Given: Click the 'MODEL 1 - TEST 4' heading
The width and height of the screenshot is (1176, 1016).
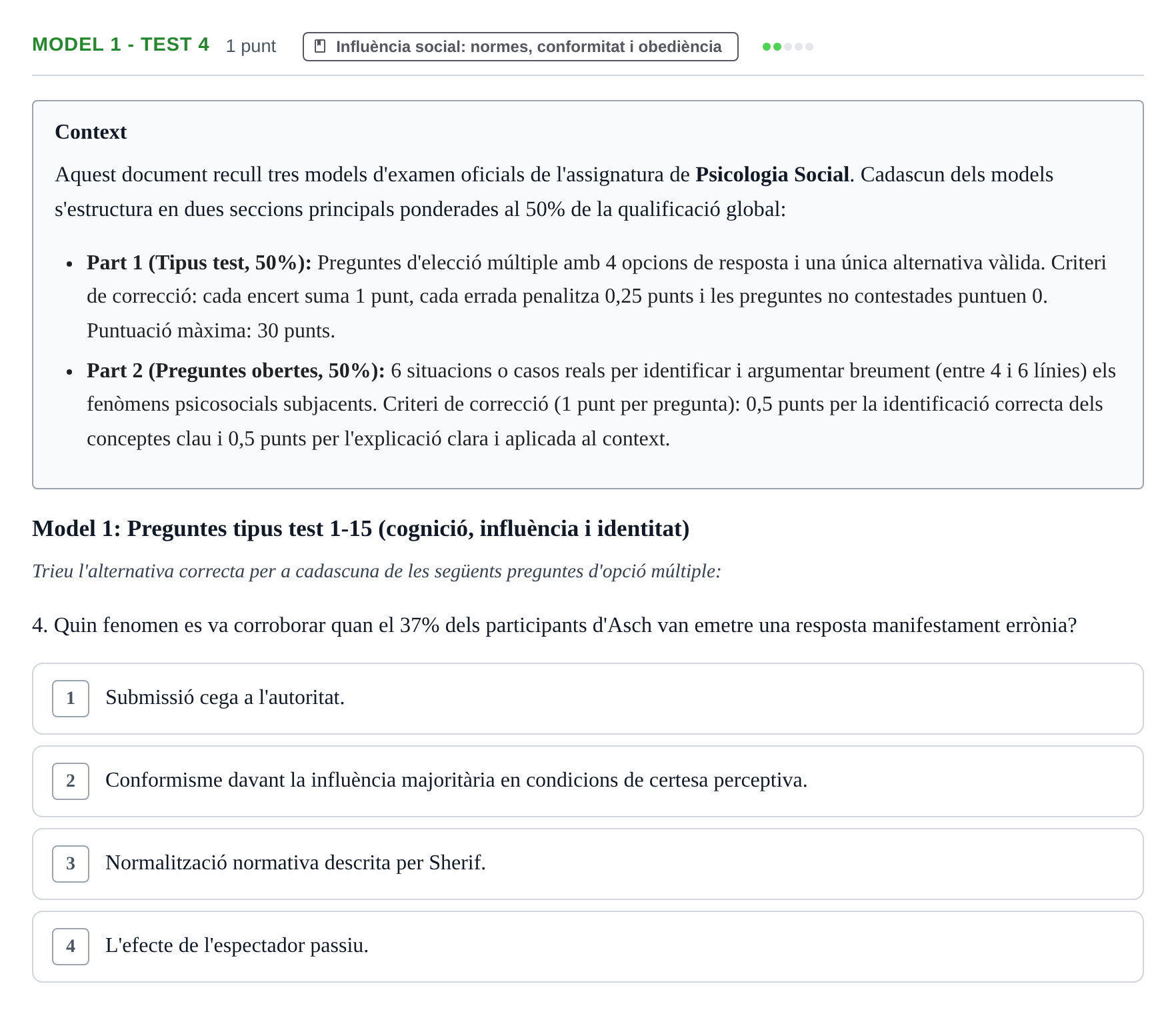Looking at the screenshot, I should coord(121,45).
